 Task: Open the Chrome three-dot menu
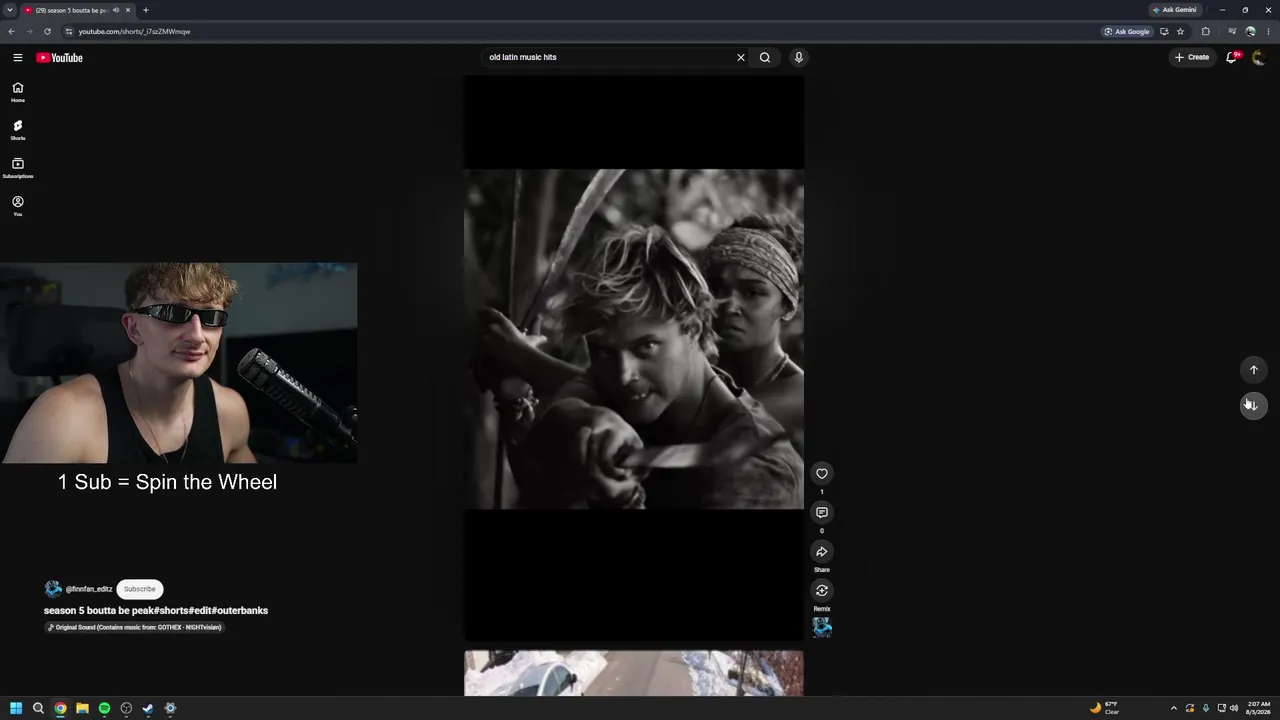click(1268, 31)
